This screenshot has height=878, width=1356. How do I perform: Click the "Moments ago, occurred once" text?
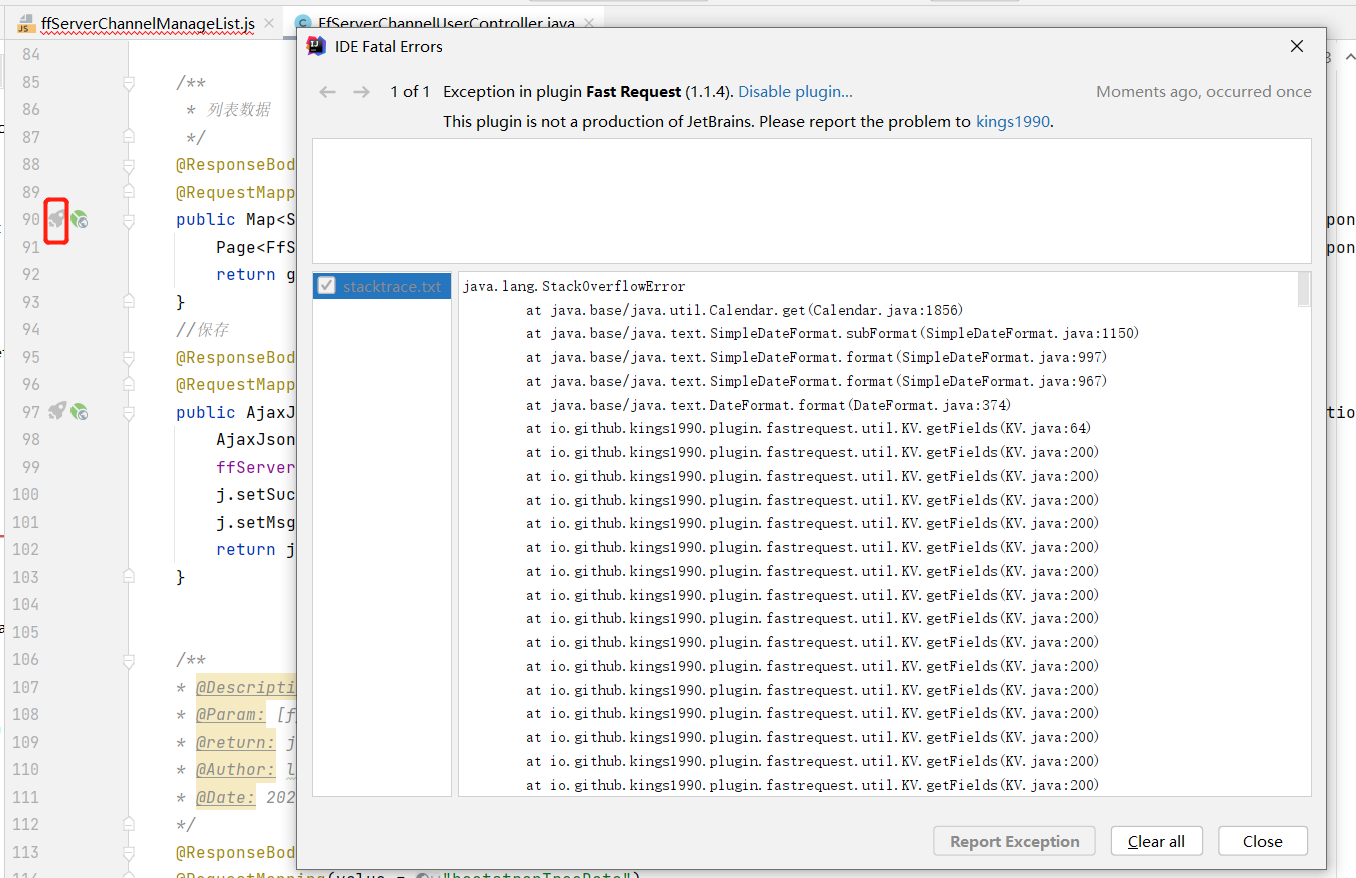click(1204, 92)
